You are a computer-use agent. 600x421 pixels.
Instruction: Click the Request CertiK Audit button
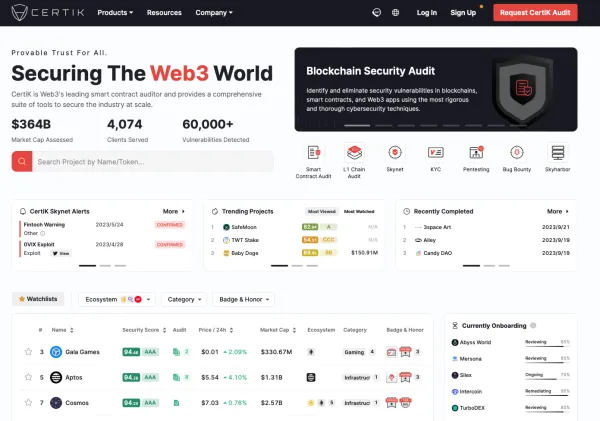pyautogui.click(x=535, y=13)
